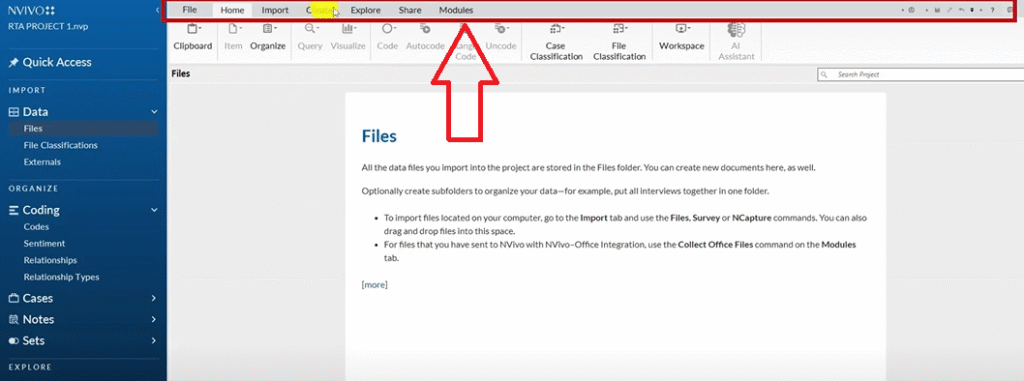The height and width of the screenshot is (381, 1024).
Task: Collapse the Data section chevron
Action: click(154, 112)
